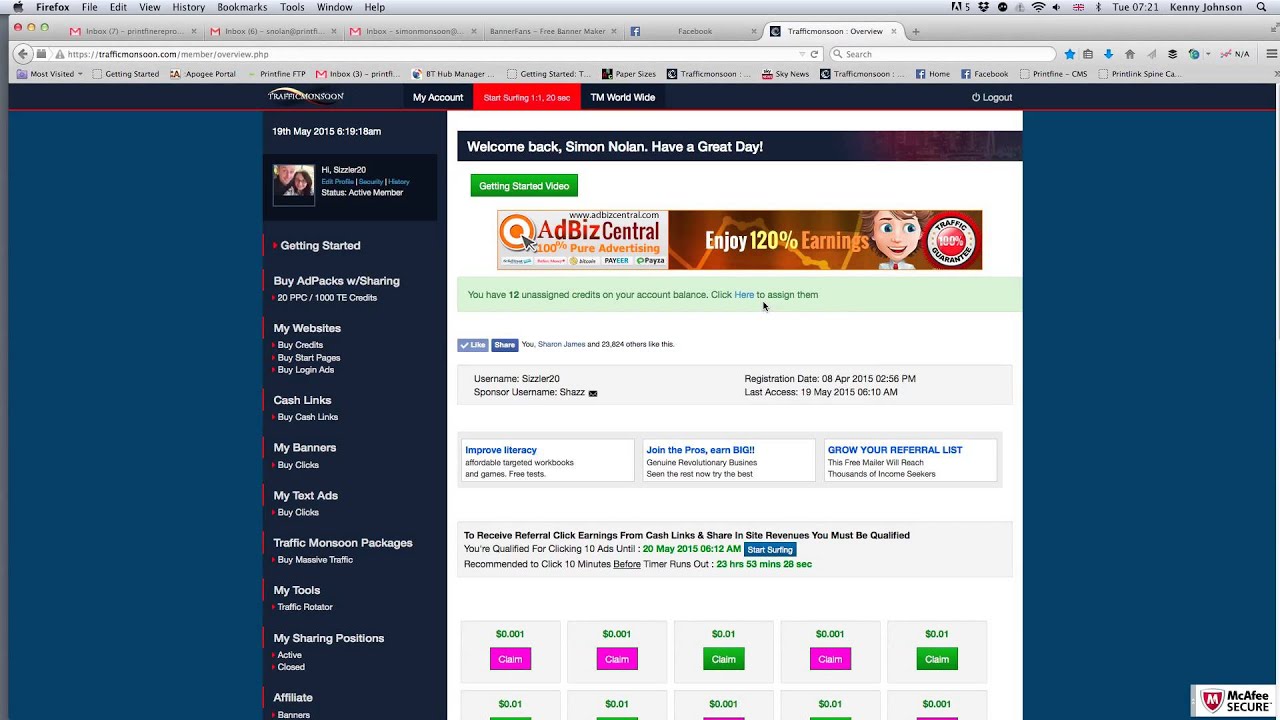Click the McAfee Secure badge
This screenshot has height=720, width=1280.
click(1235, 700)
